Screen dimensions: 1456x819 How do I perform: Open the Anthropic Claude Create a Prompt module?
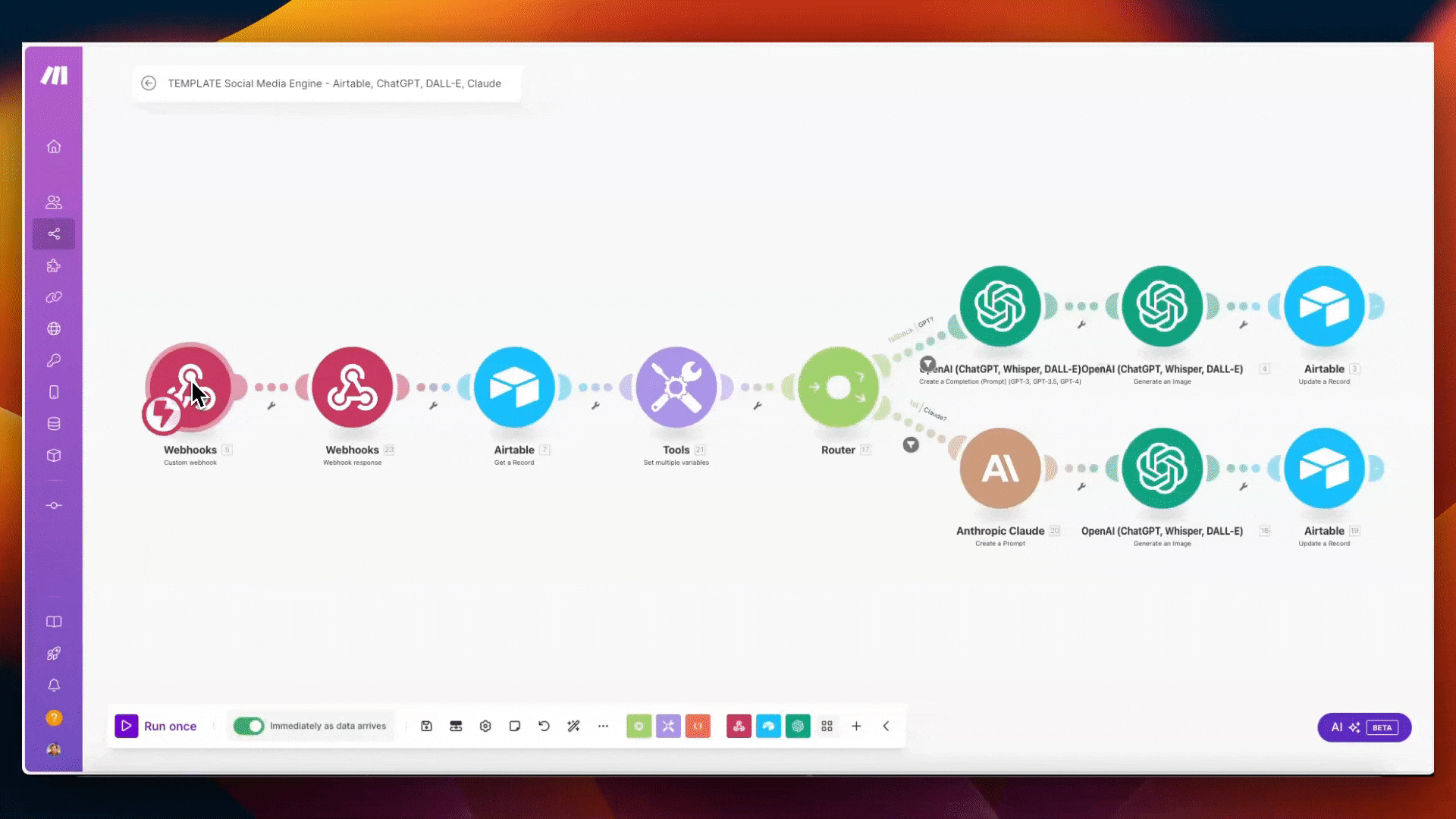pyautogui.click(x=1000, y=469)
